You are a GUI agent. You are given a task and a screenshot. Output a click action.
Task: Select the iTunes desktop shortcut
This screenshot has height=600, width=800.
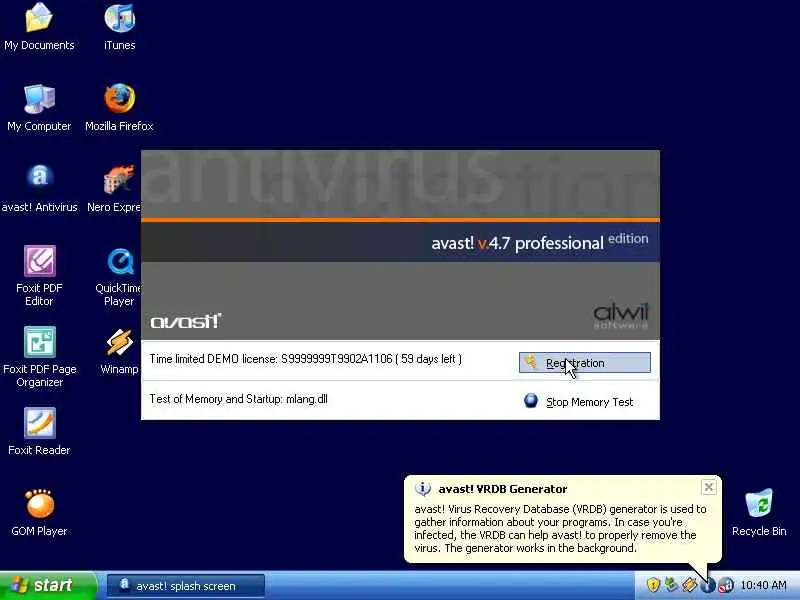click(119, 27)
